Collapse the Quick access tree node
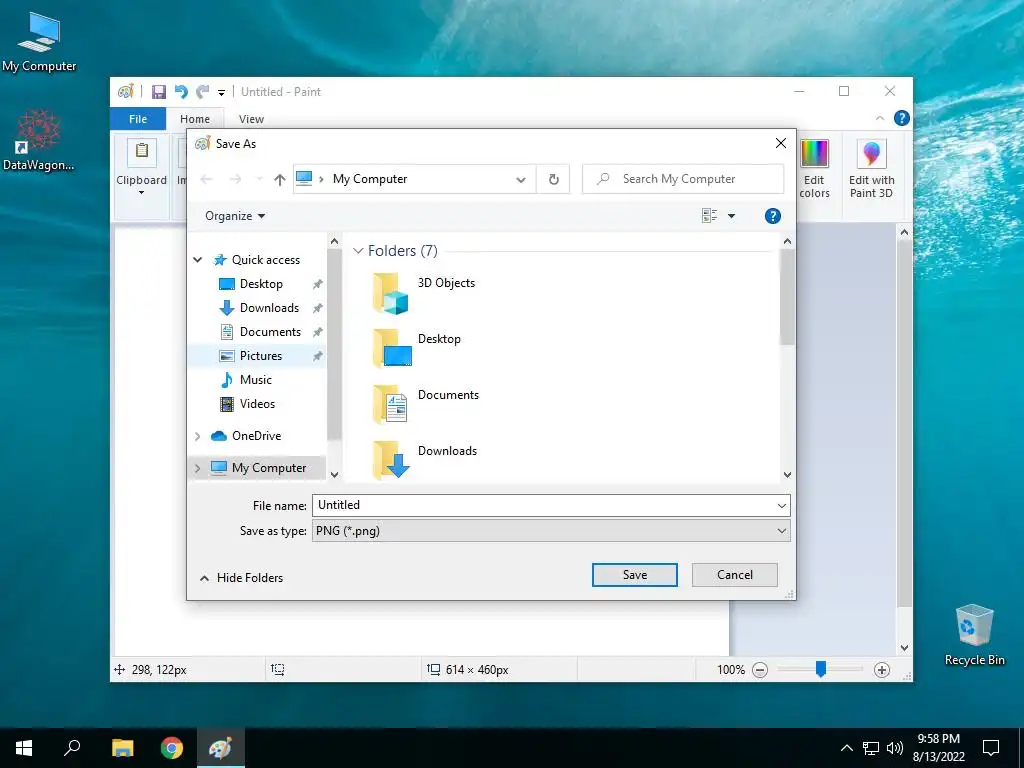Screen dimensions: 1024x768 [198, 260]
